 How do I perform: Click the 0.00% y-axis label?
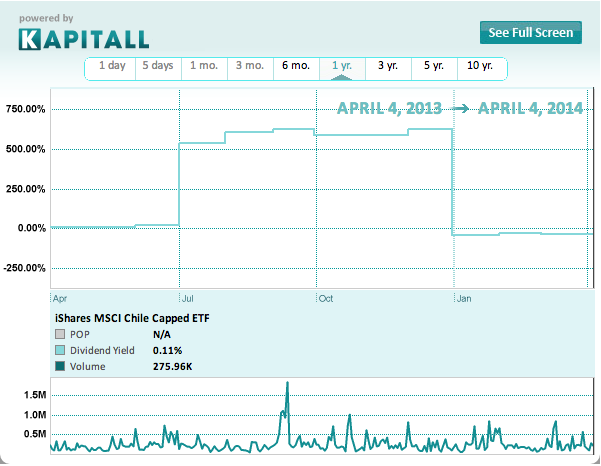31,228
